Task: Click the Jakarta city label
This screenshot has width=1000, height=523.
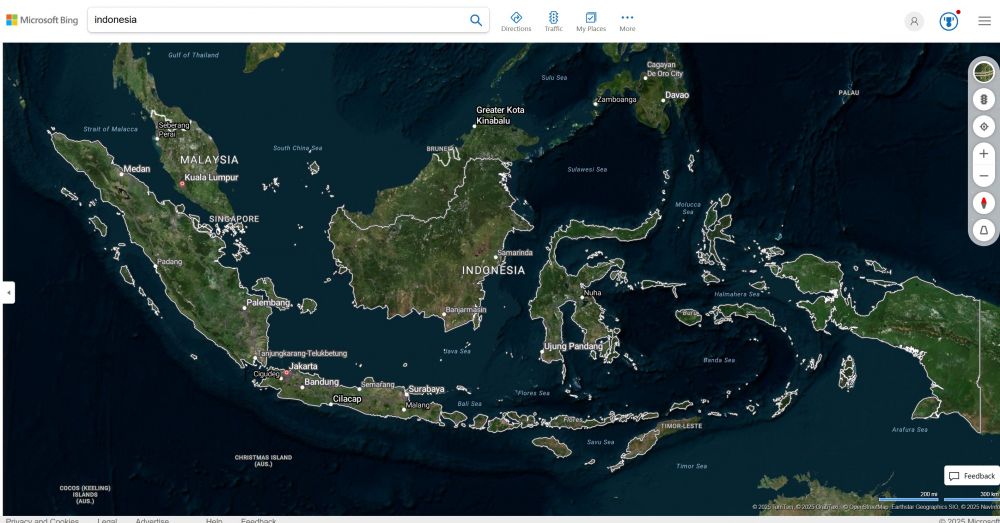Action: coord(303,366)
